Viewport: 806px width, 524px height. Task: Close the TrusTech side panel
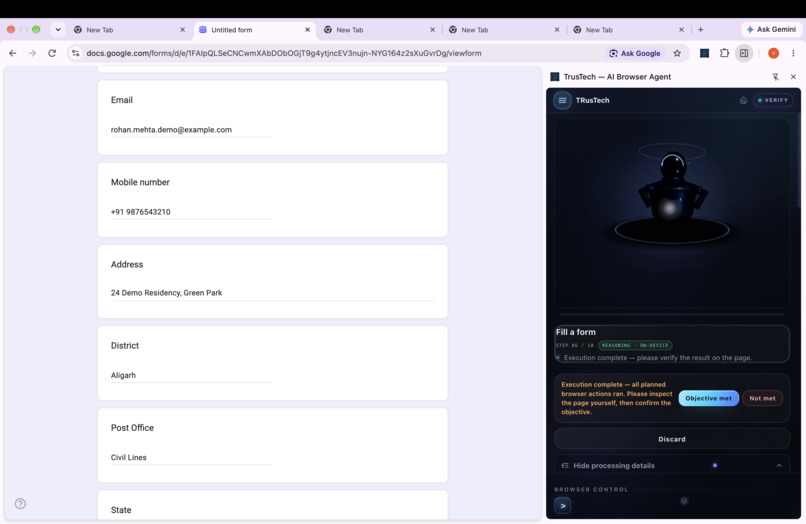point(793,77)
